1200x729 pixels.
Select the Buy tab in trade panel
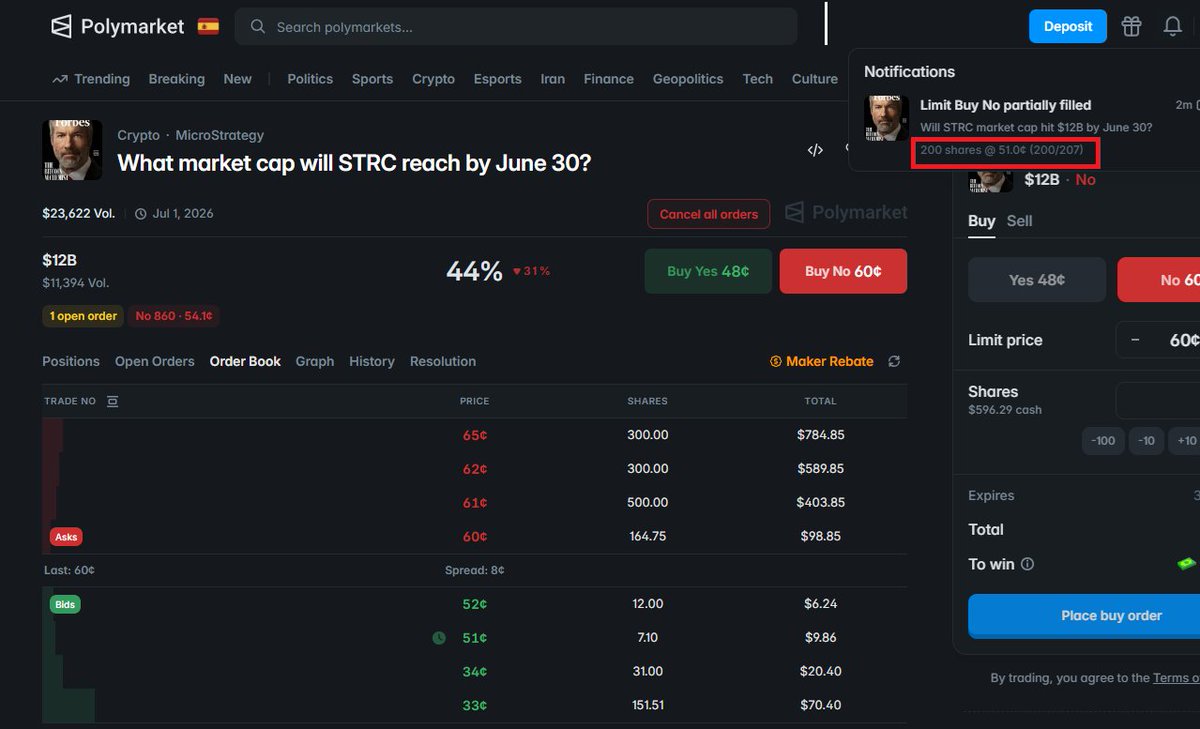point(982,221)
